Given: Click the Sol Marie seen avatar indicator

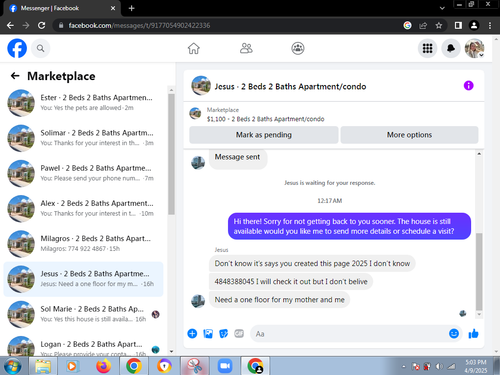Looking at the screenshot, I should [x=155, y=314].
